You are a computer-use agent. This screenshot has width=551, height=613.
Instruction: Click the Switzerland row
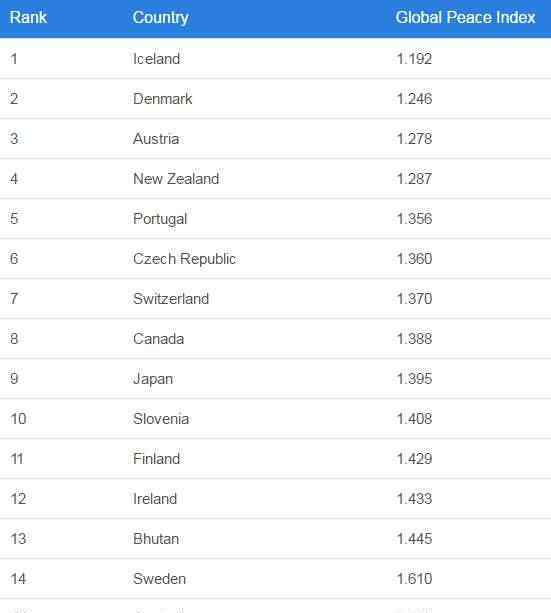point(275,299)
